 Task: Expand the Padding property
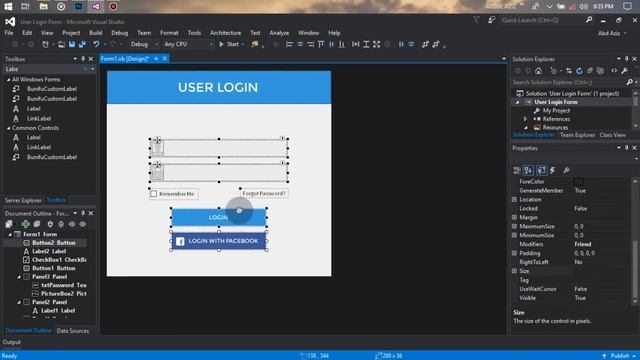[514, 253]
